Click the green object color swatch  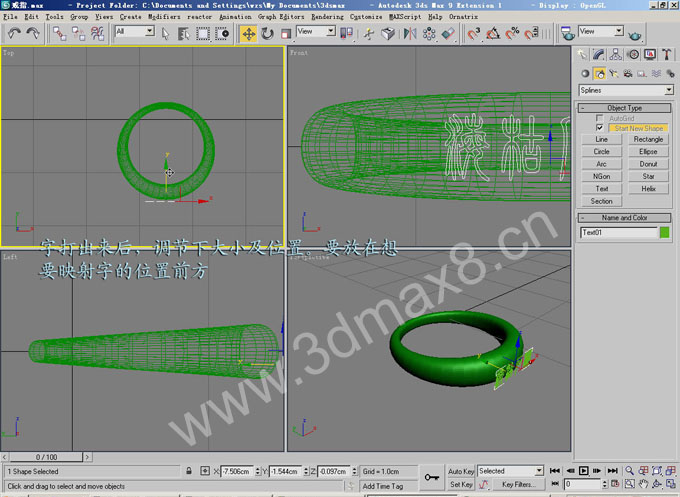click(664, 232)
